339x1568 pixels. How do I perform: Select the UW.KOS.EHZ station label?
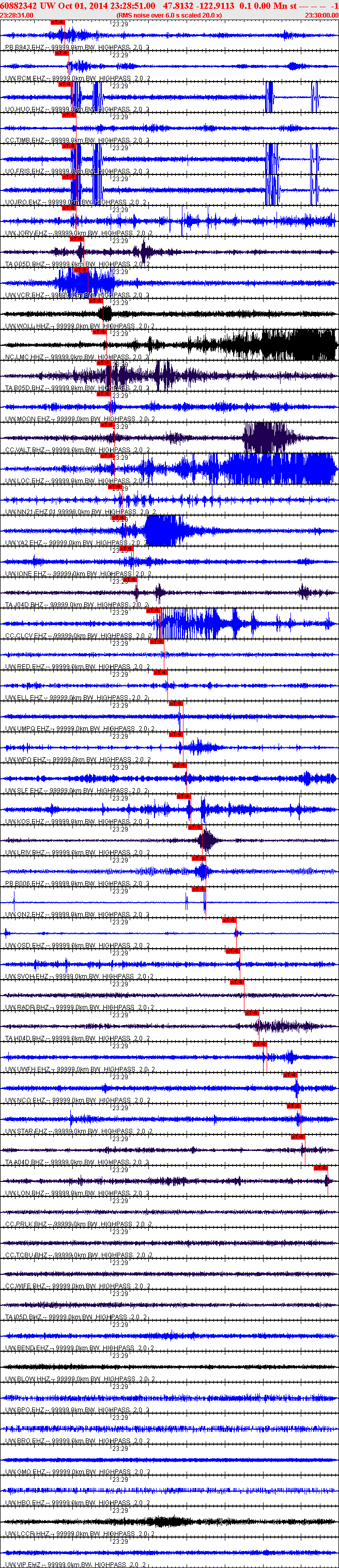coord(76,822)
